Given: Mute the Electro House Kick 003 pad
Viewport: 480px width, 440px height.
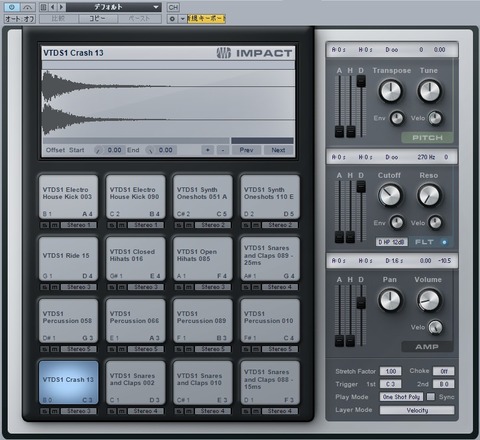Looking at the screenshot, I should coord(55,225).
